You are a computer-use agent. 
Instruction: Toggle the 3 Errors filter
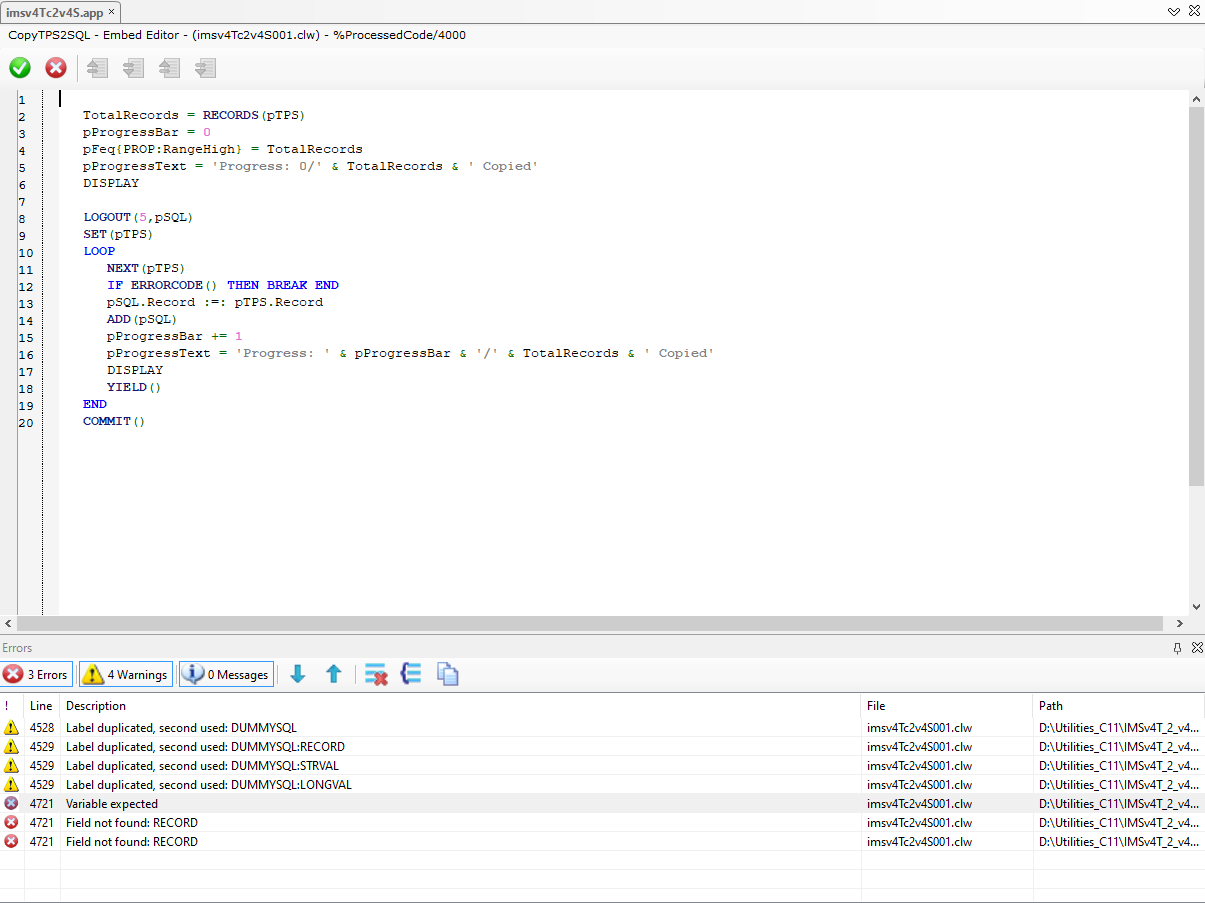[36, 675]
